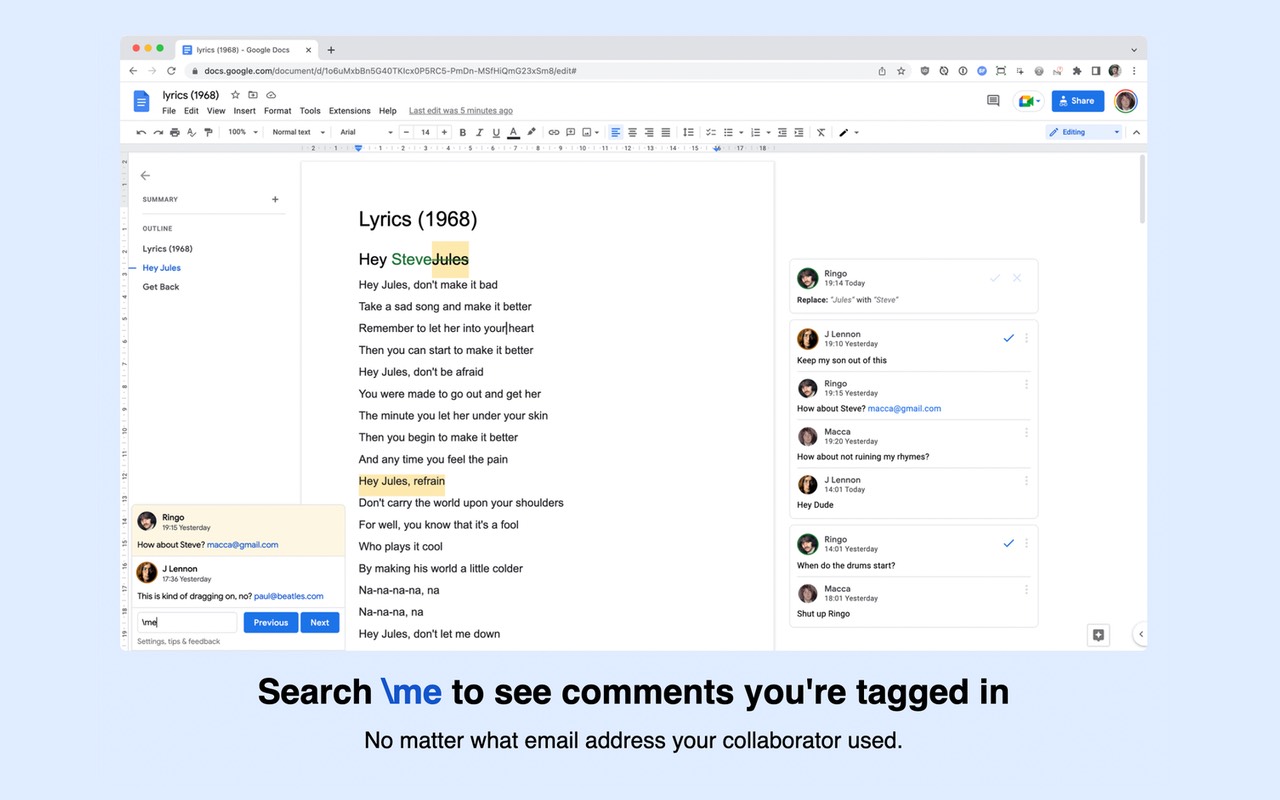Click the font size field showing 14
Image resolution: width=1280 pixels, height=800 pixels.
(425, 132)
